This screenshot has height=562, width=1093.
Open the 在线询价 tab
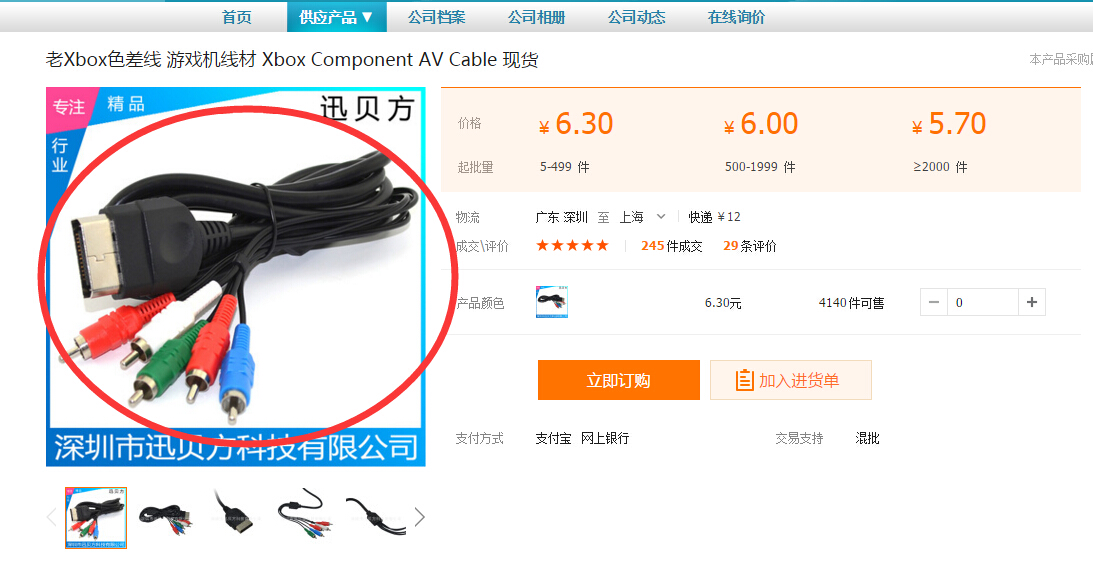coord(736,17)
